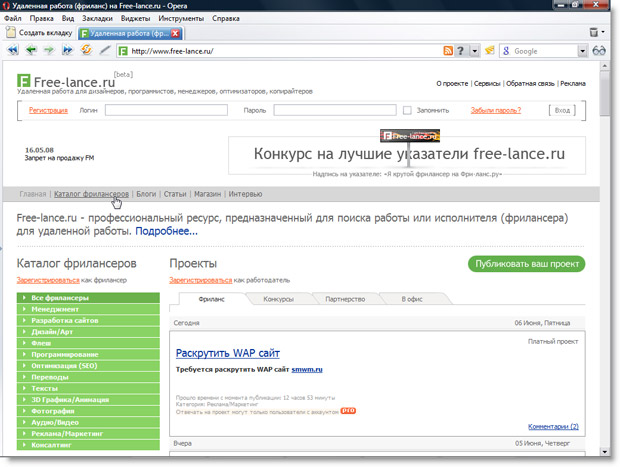Image resolution: width=620 pixels, height=467 pixels.
Task: Open the Справка menu
Action: coord(226,18)
